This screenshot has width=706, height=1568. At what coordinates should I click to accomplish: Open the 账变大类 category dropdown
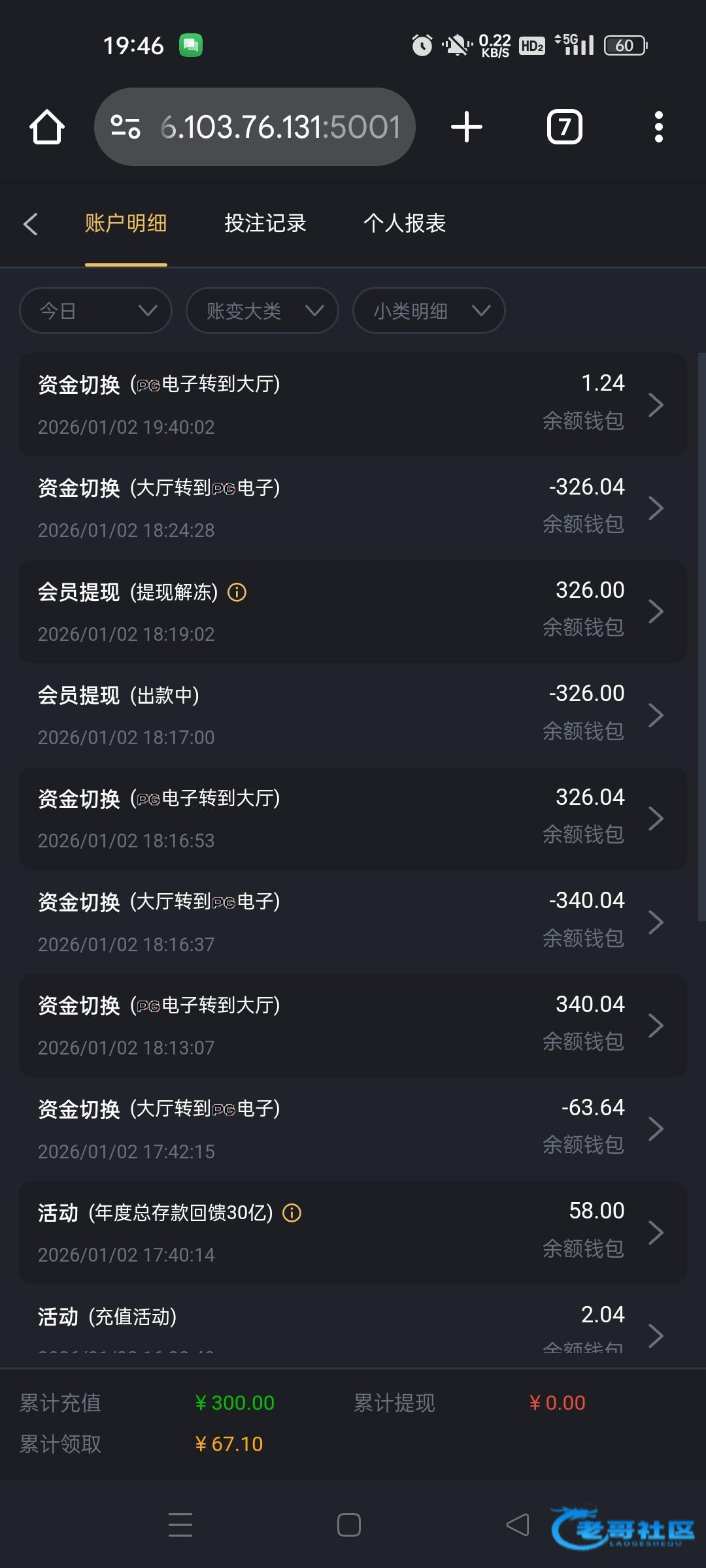point(262,310)
